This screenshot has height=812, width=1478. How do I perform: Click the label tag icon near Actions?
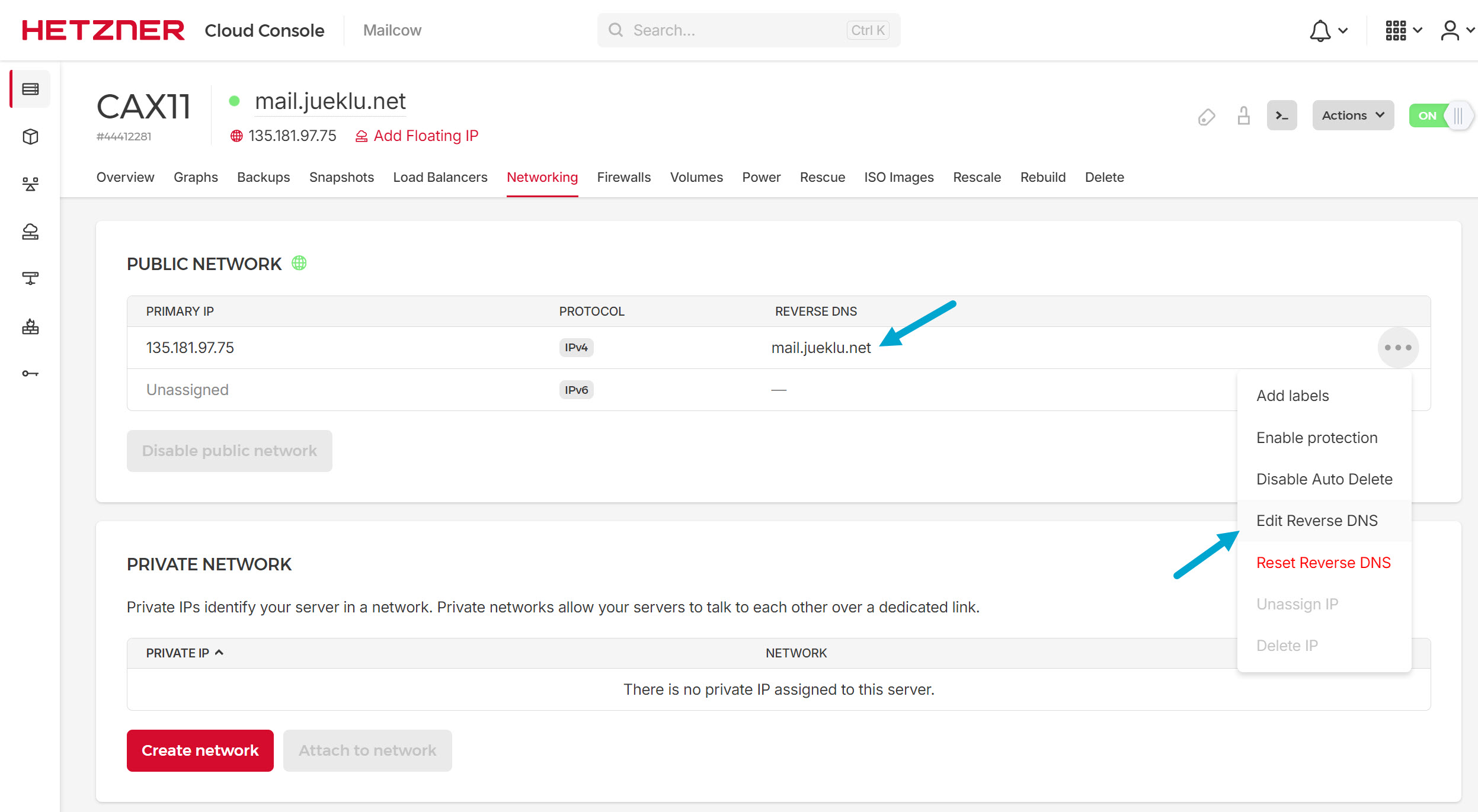(1206, 117)
